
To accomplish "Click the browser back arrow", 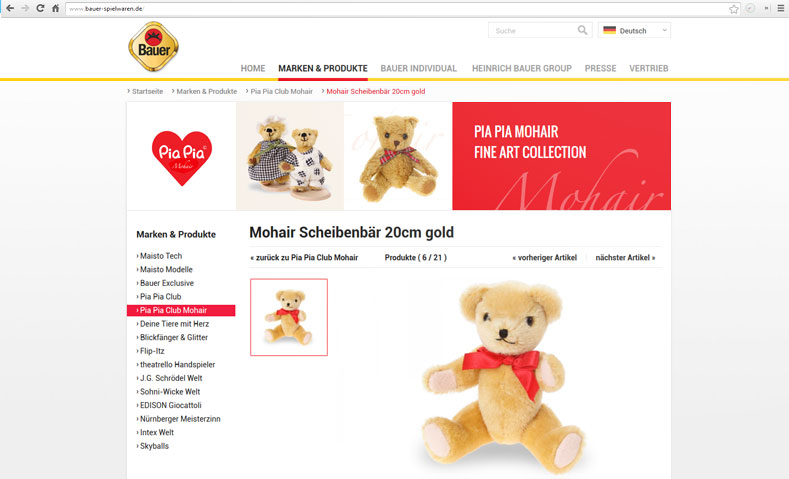I will [10, 9].
